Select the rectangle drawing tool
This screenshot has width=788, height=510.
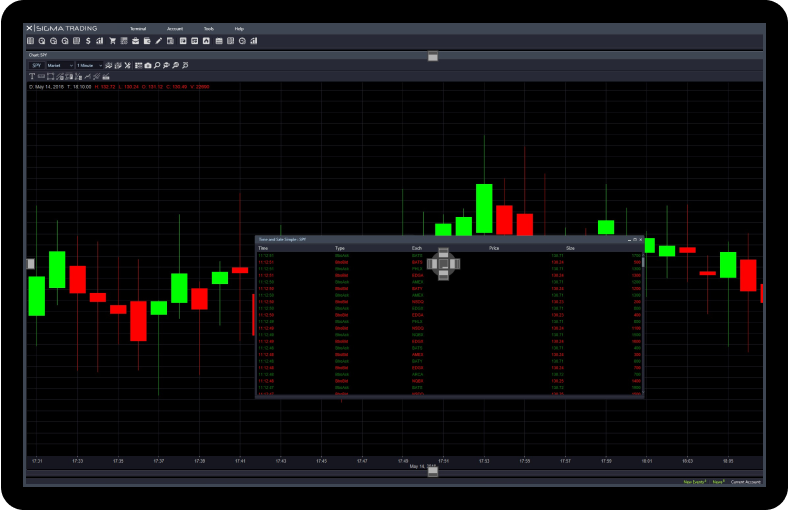[51, 76]
